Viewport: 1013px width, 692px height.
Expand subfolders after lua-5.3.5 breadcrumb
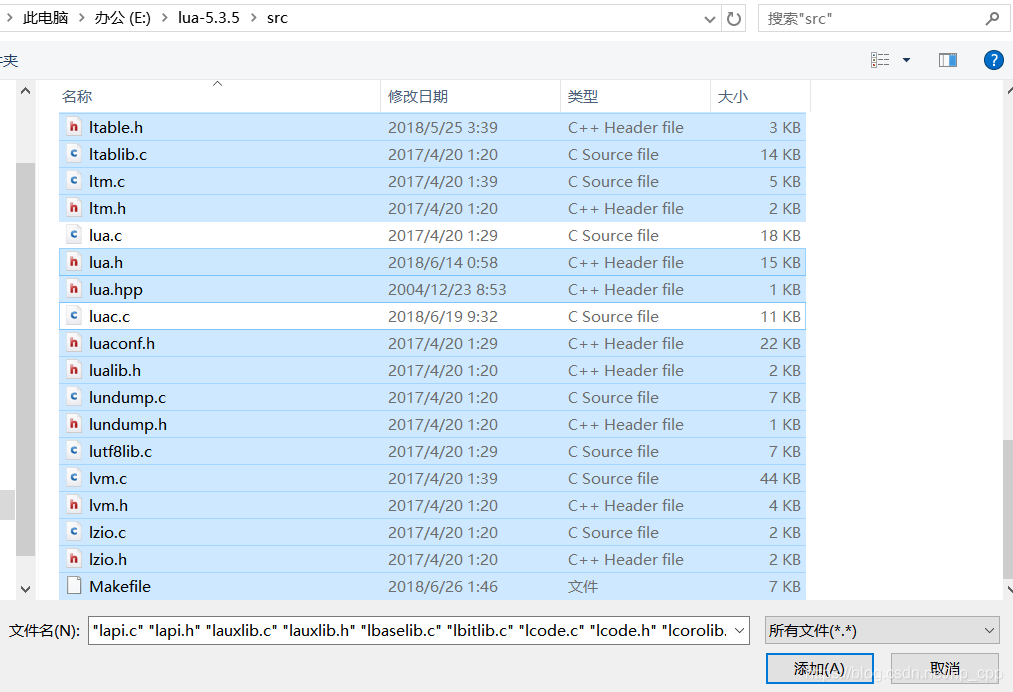point(253,18)
